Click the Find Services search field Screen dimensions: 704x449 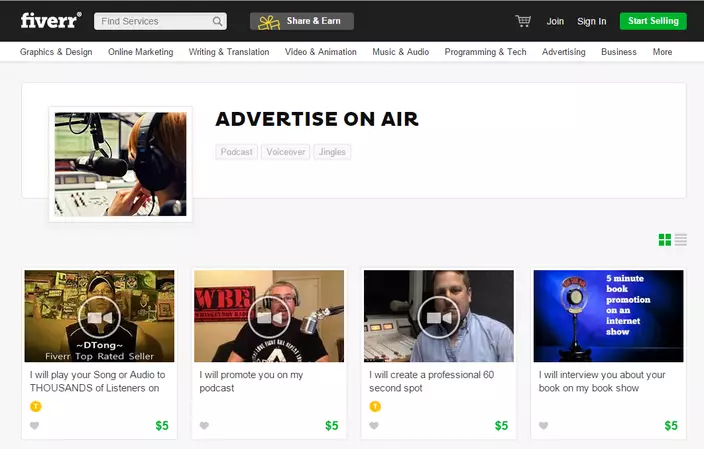(x=152, y=21)
